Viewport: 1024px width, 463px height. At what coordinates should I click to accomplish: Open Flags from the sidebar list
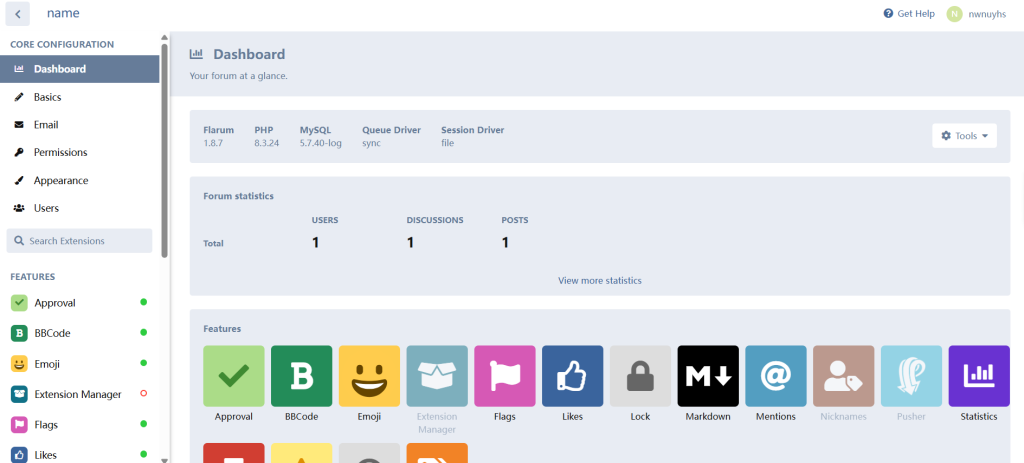80,424
